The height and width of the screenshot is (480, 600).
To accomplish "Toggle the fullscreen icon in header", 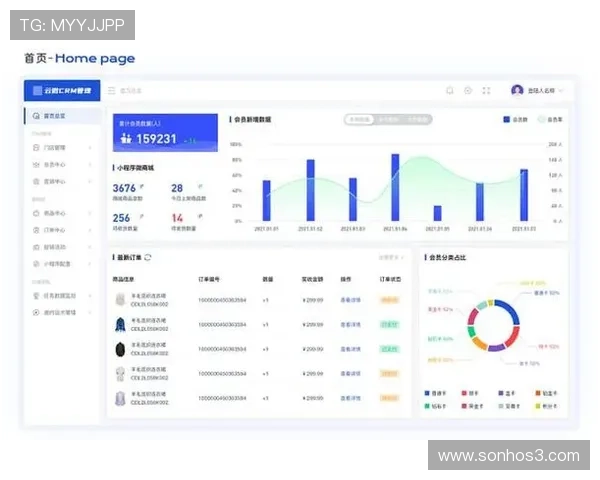I will tap(486, 91).
